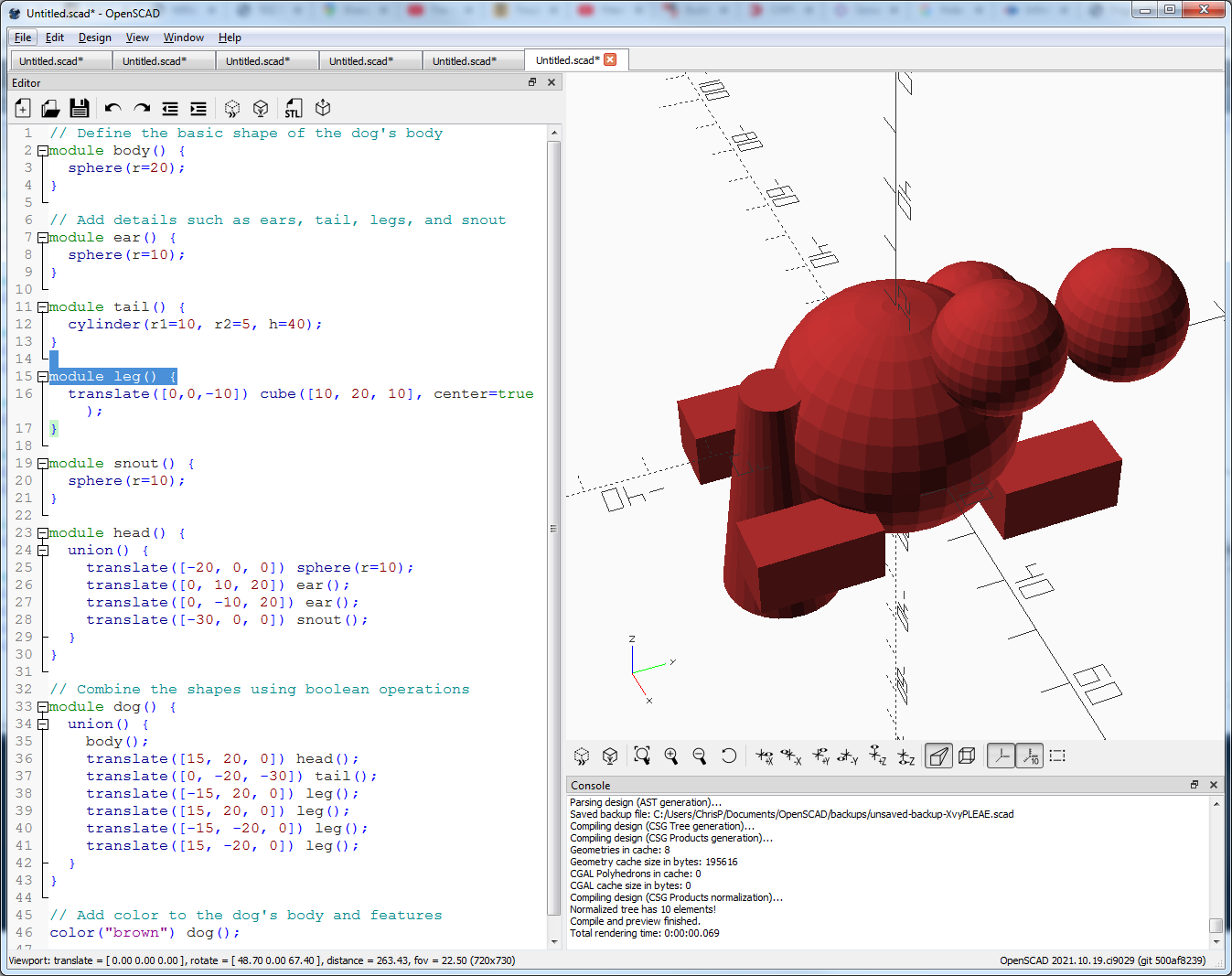1232x976 pixels.
Task: Zoom in on the 3D viewport
Action: pyautogui.click(x=671, y=756)
